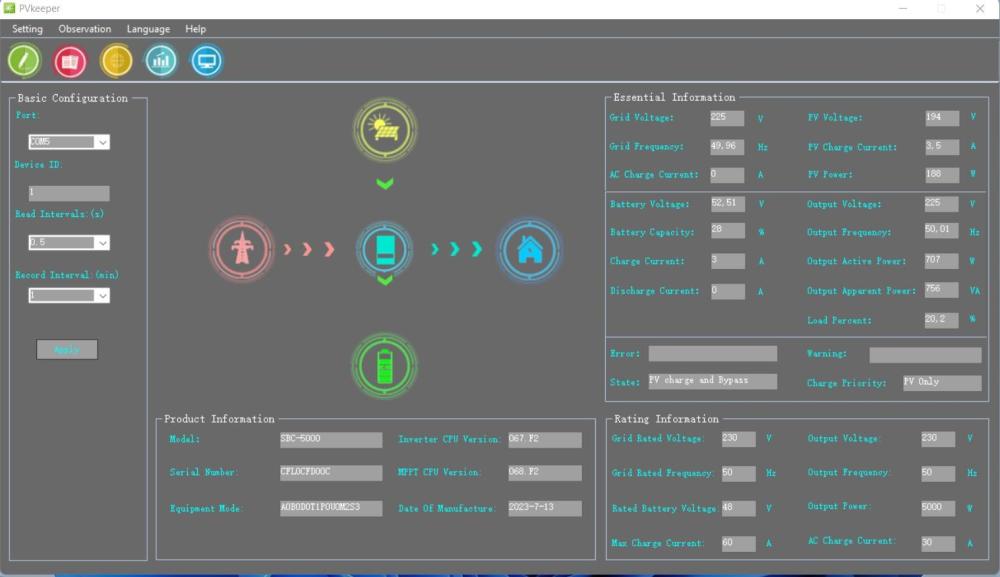Click the Charge Priority PV Only field
The width and height of the screenshot is (1000, 577).
(x=942, y=383)
